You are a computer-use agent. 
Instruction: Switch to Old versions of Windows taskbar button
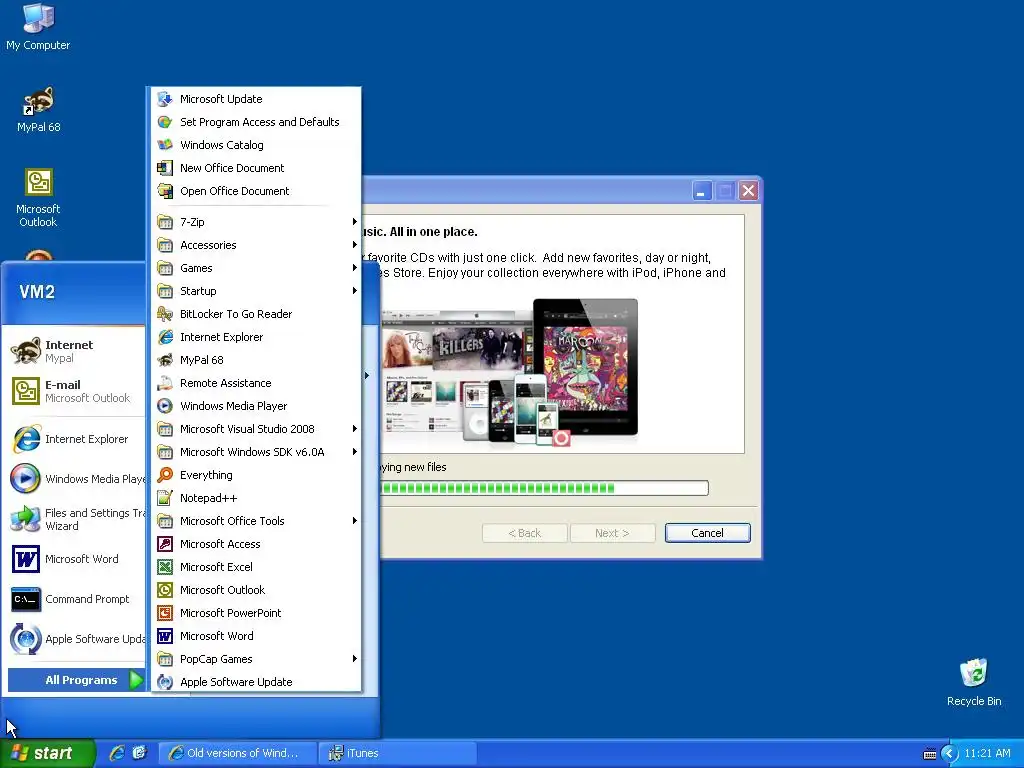pos(238,753)
